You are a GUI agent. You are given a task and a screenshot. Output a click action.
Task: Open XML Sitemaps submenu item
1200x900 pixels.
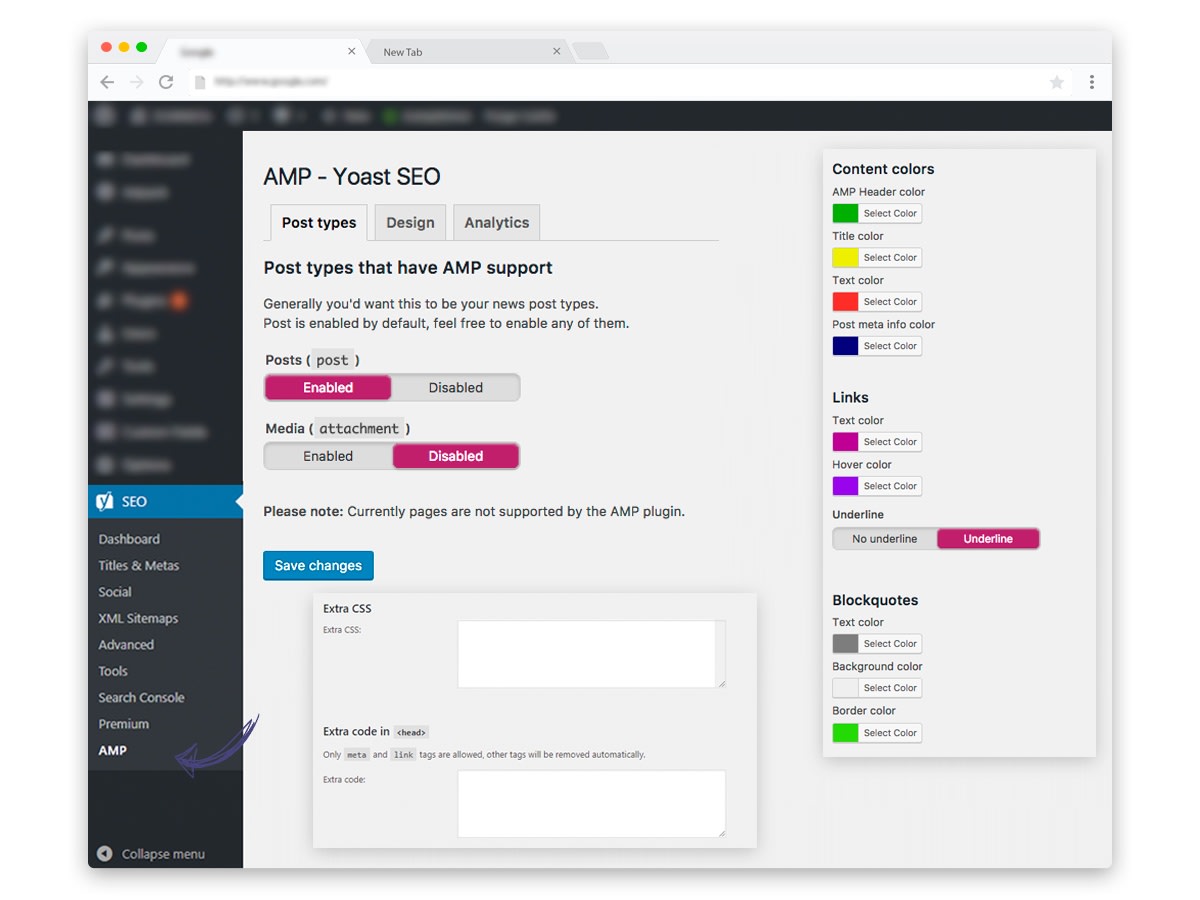coord(138,618)
